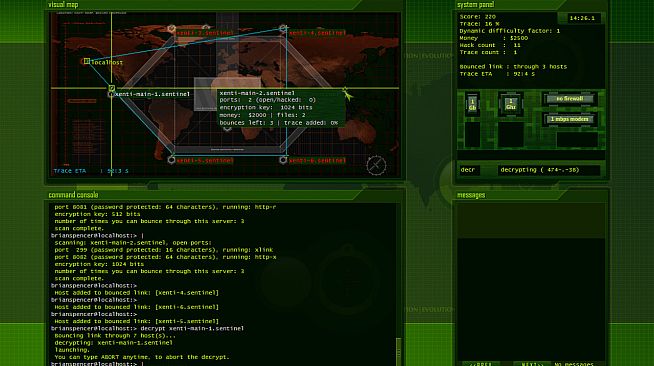The image size is (654, 366).
Task: Select the xenti-2.sentinel server node icon
Action: click(x=171, y=29)
